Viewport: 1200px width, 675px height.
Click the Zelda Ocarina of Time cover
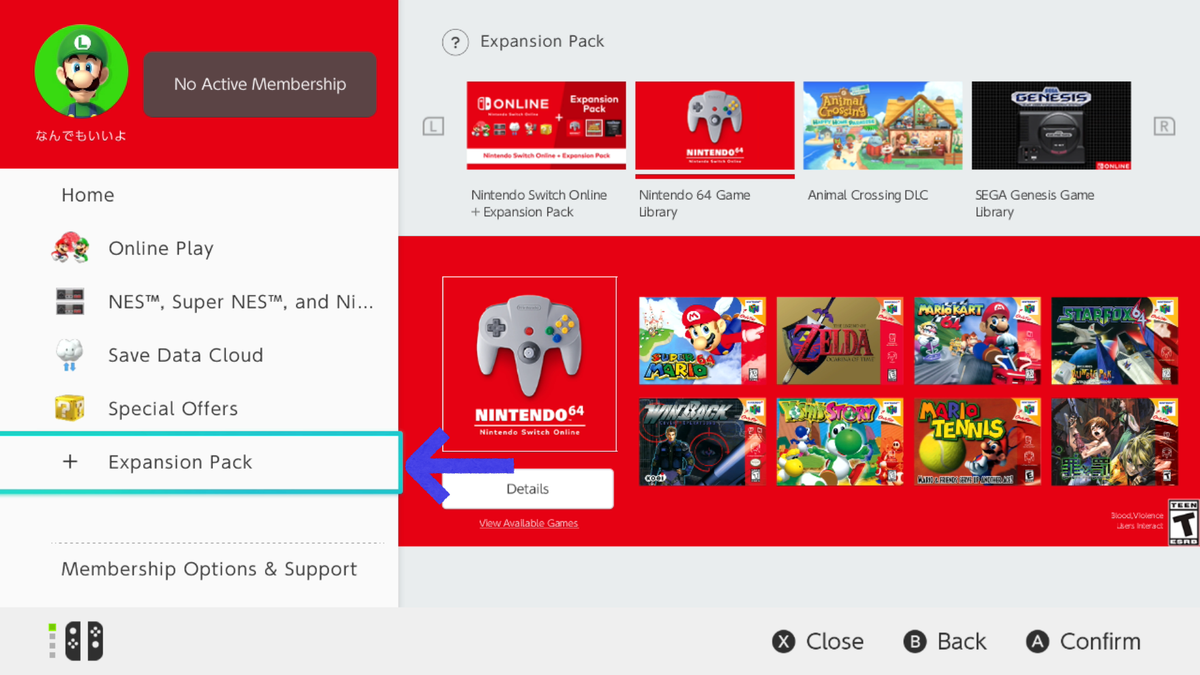point(840,341)
